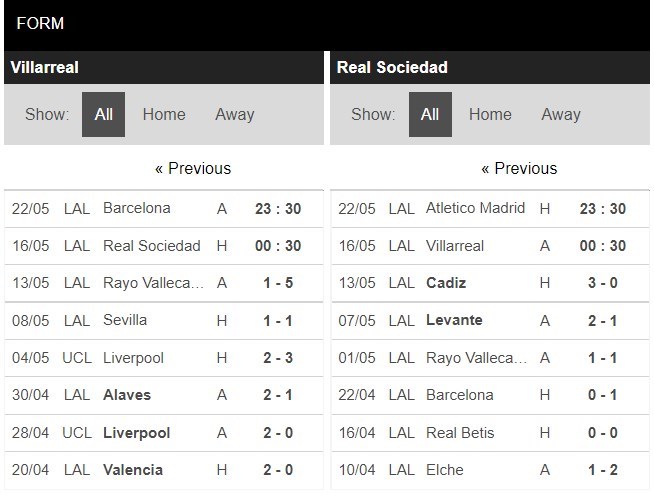The width and height of the screenshot is (654, 499).
Task: Show Real Sociedad Away matches only
Action: [561, 114]
